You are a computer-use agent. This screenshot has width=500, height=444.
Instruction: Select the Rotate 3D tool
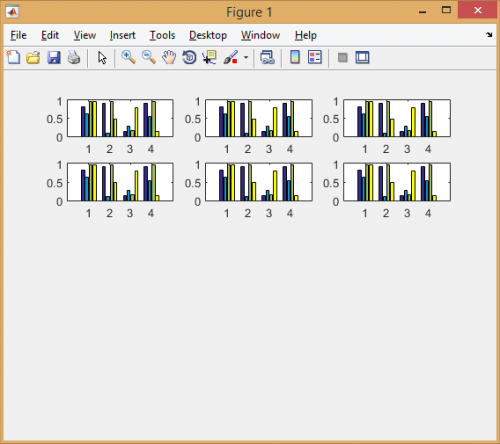(189, 57)
